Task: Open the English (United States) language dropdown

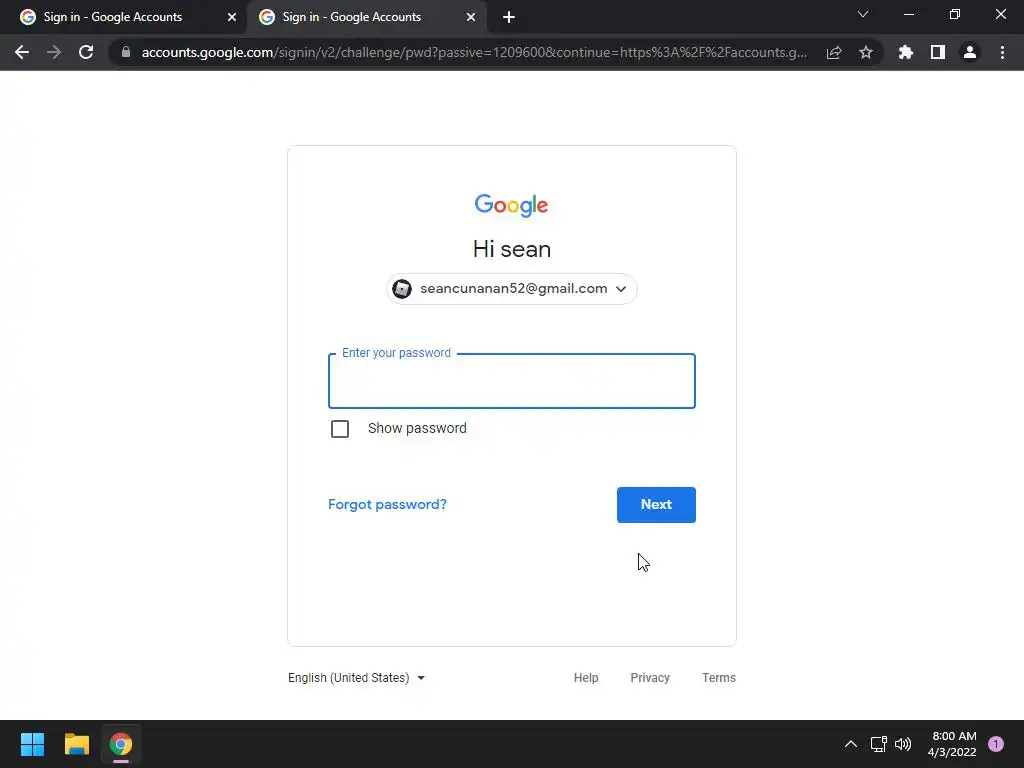Action: 357,678
